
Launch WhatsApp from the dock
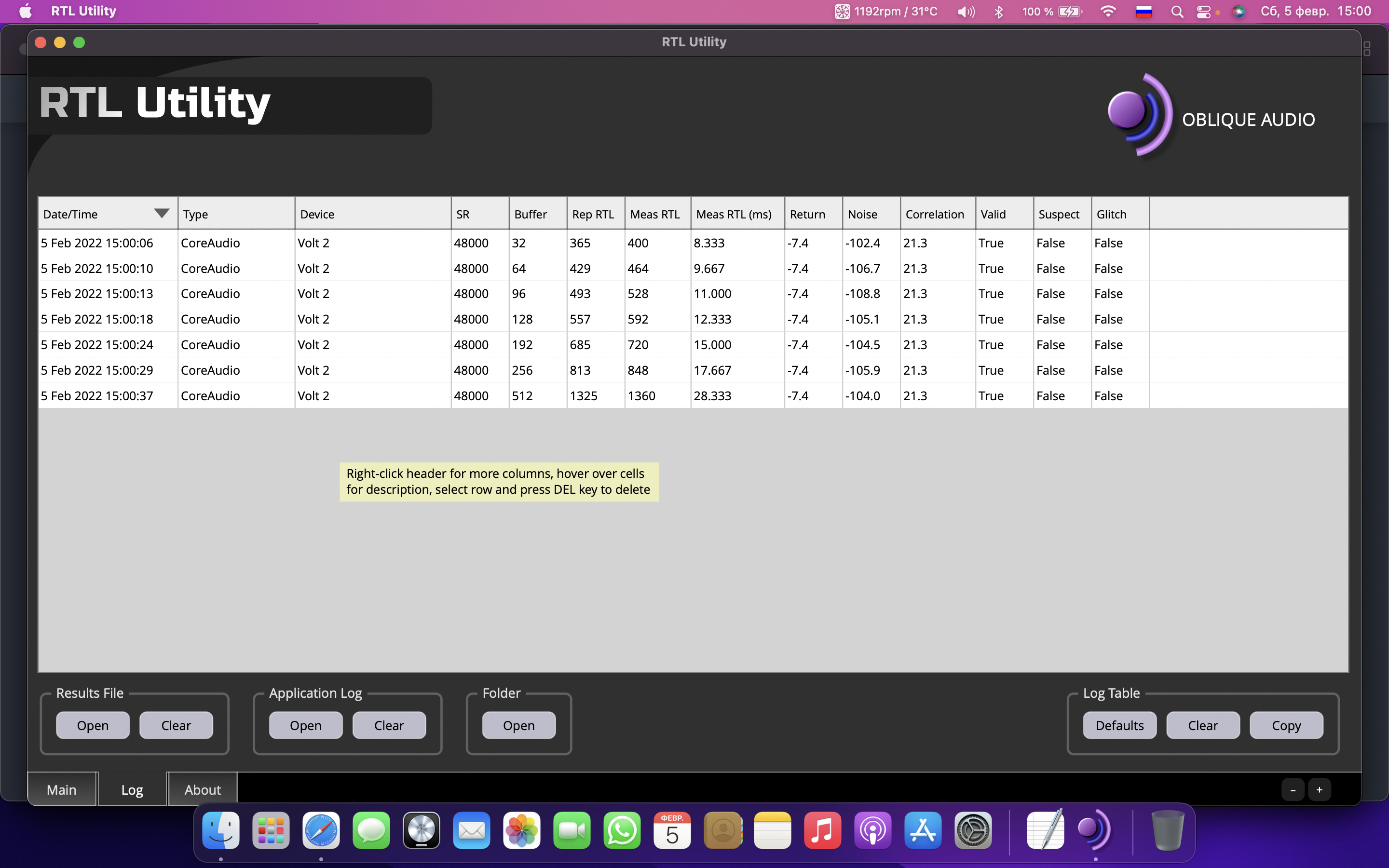(622, 830)
